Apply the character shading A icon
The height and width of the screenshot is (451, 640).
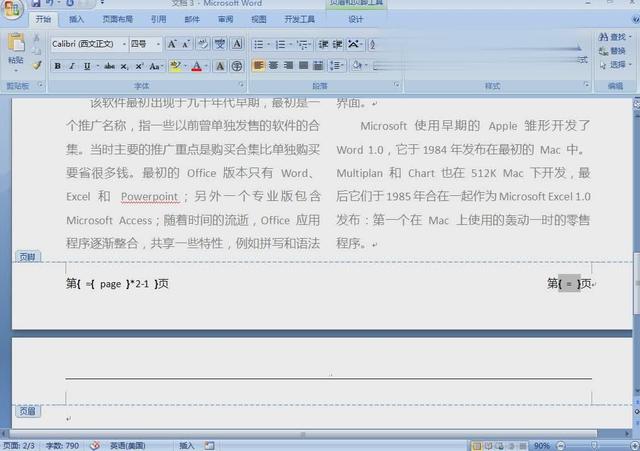pos(220,66)
